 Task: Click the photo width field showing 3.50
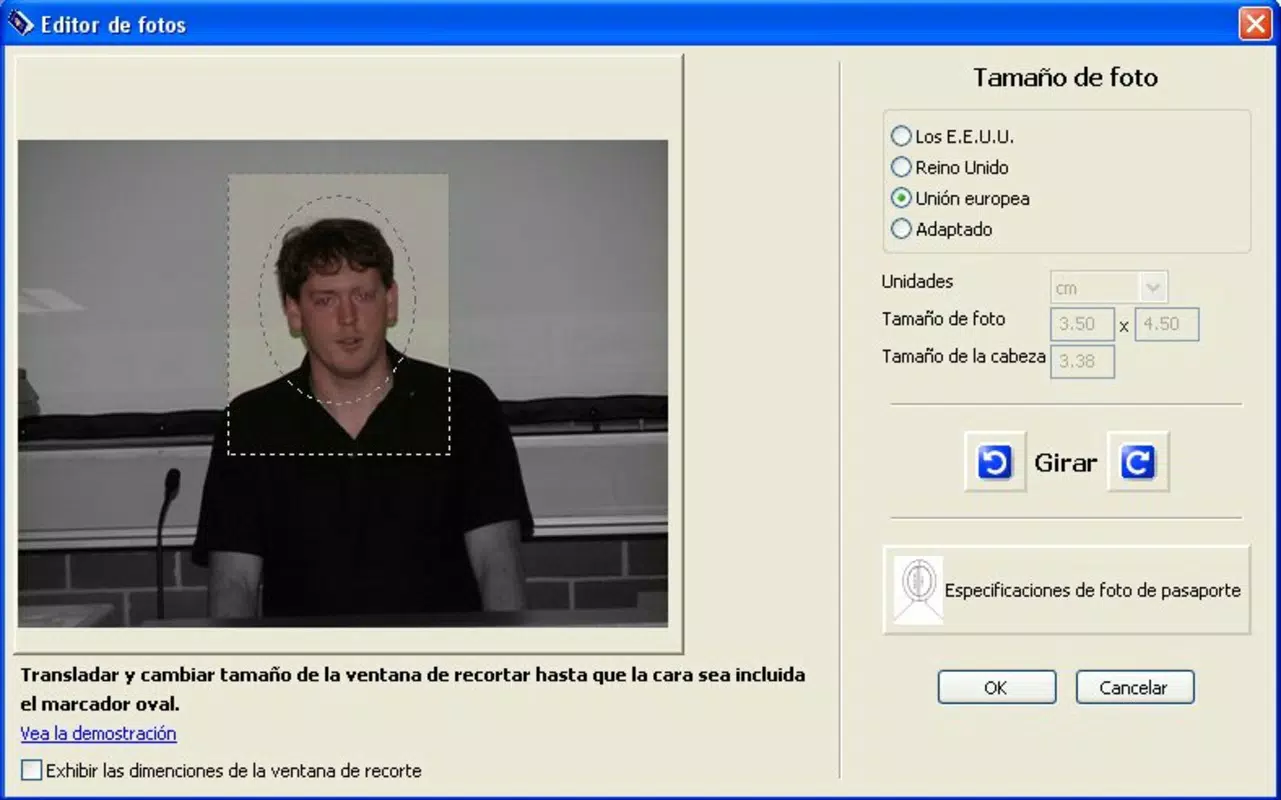(x=1081, y=324)
